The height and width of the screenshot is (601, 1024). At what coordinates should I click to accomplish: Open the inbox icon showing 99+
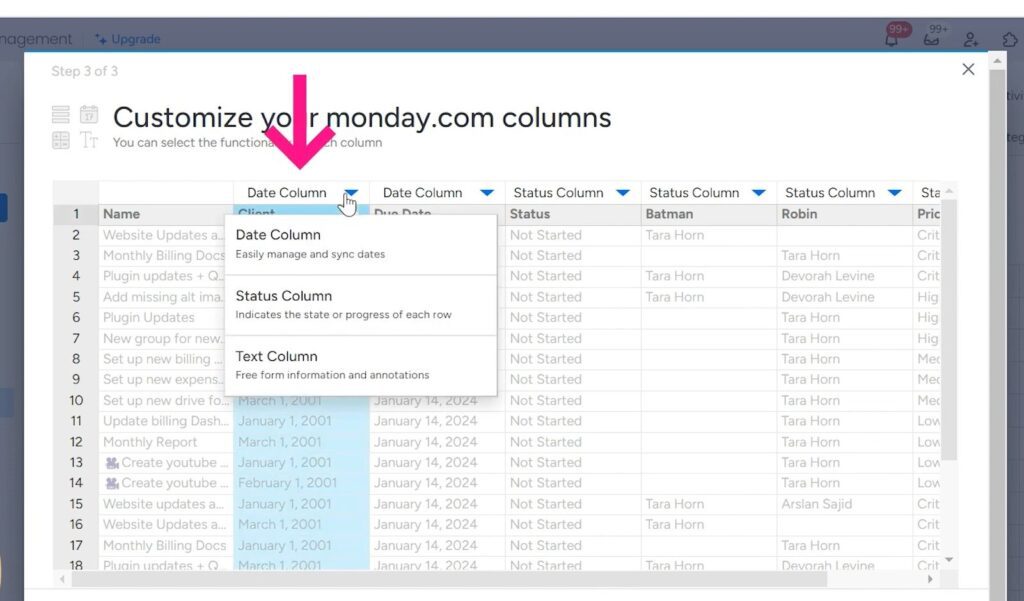(932, 39)
